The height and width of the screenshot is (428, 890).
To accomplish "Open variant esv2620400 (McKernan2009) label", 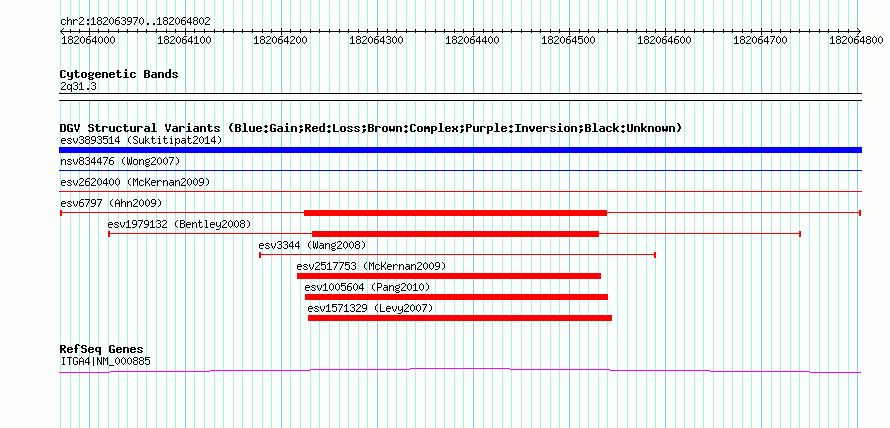I will pos(135,182).
